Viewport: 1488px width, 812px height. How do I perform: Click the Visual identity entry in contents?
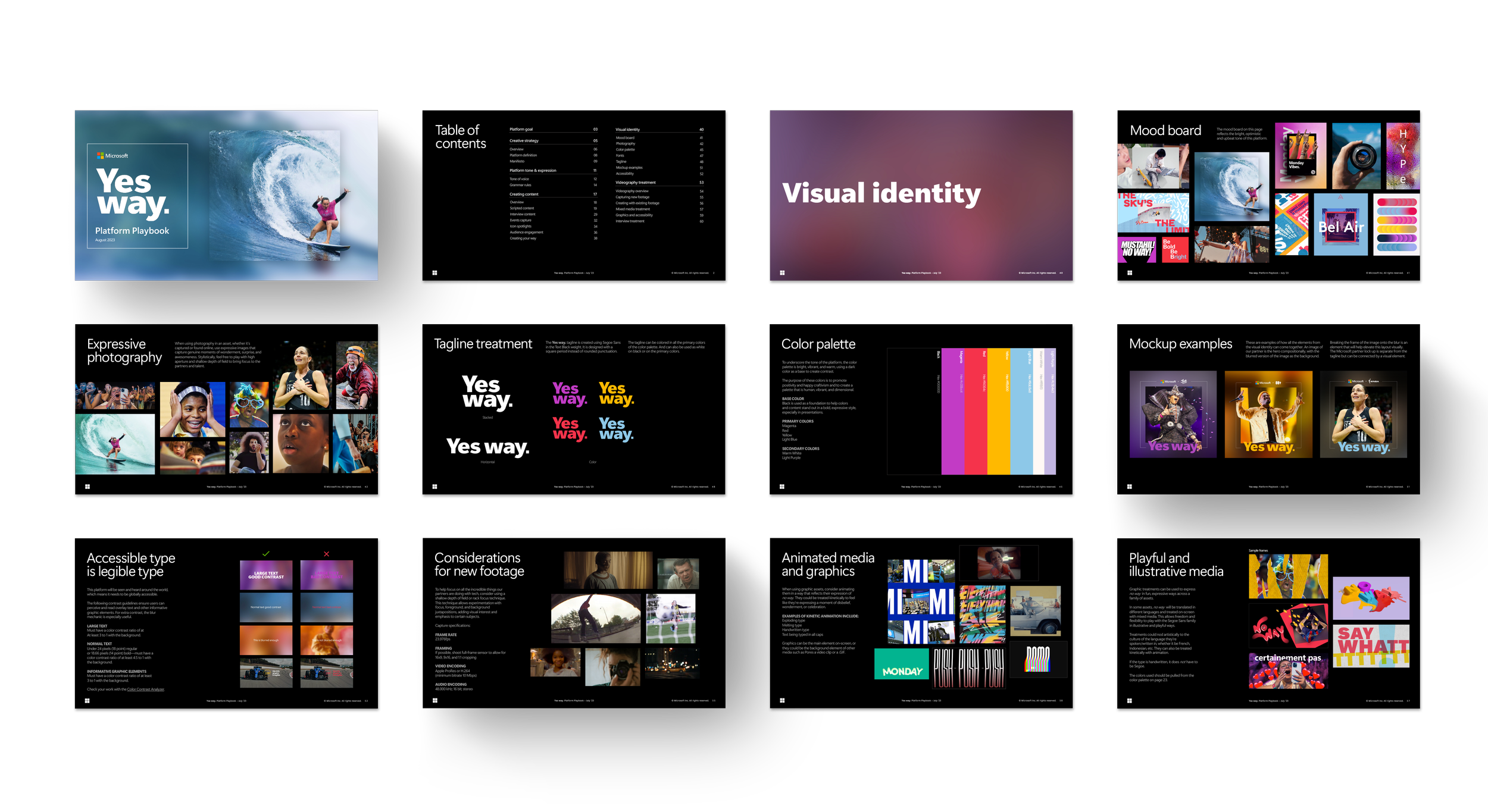628,130
